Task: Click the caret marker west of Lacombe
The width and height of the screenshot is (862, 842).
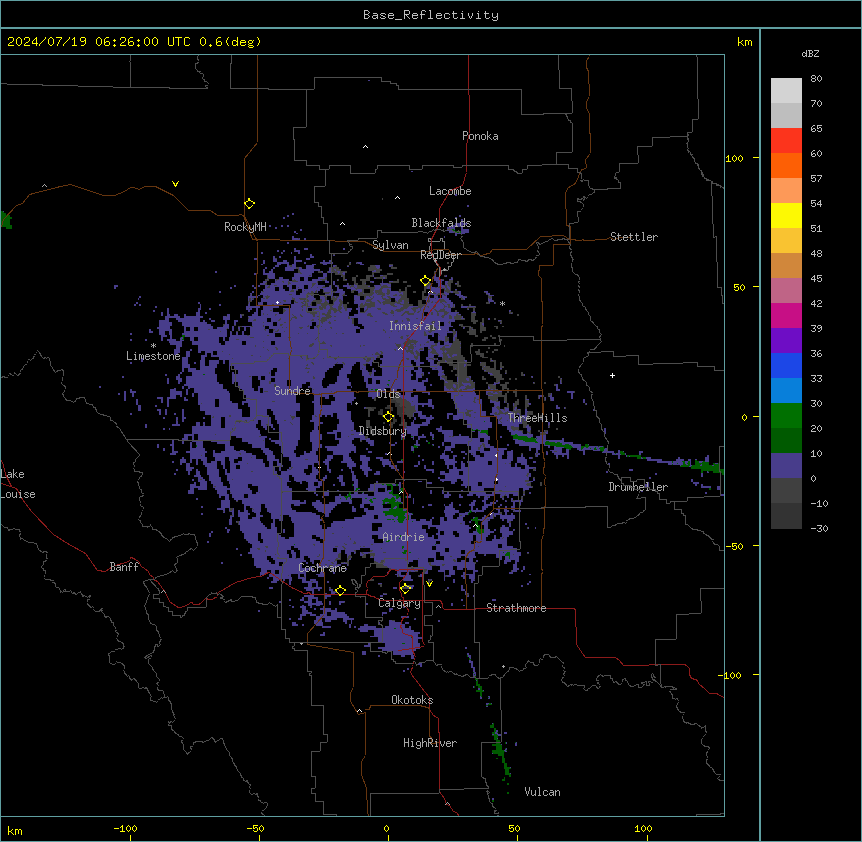Action: [397, 198]
